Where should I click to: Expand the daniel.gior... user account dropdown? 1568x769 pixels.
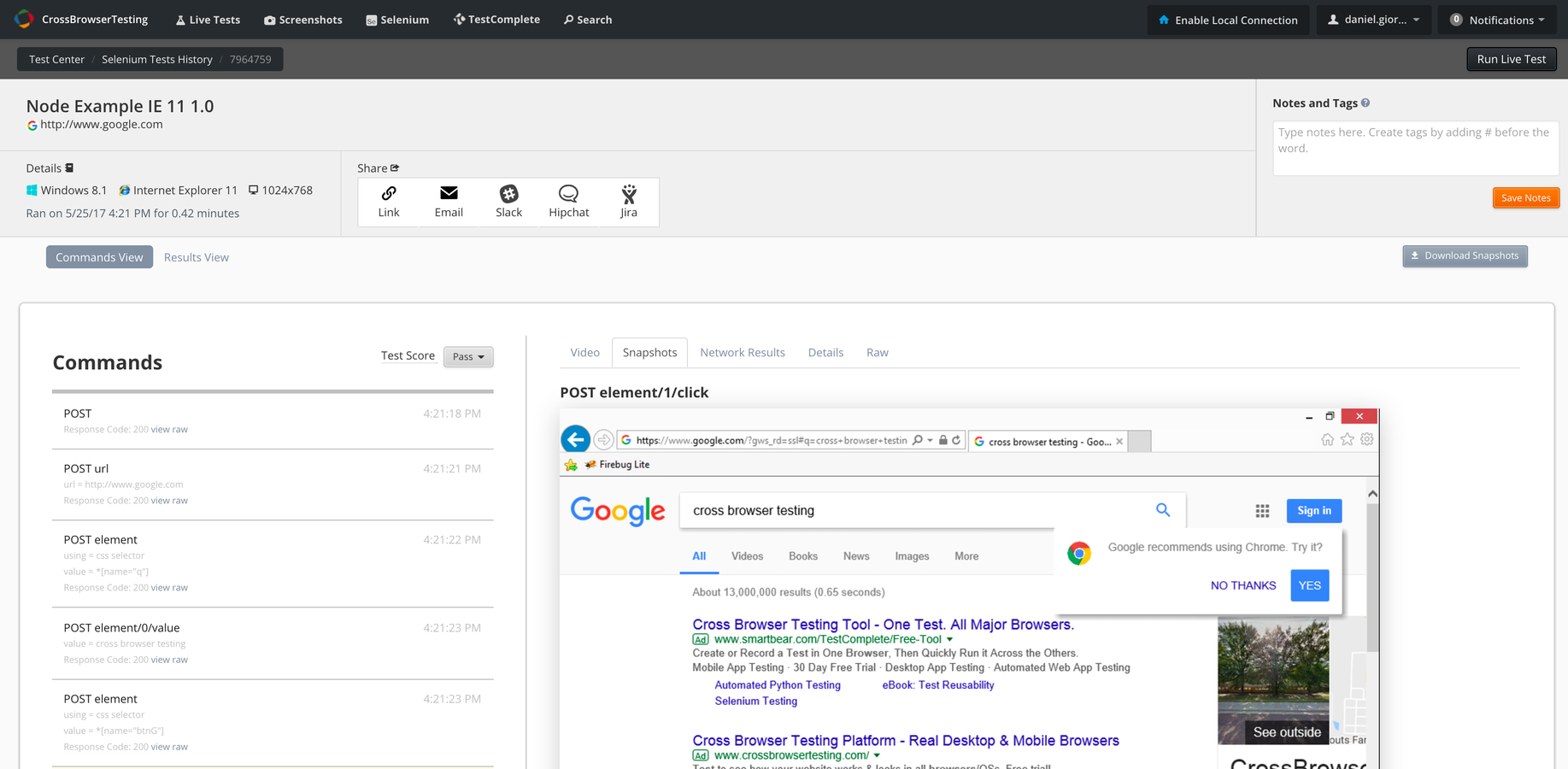pyautogui.click(x=1373, y=20)
